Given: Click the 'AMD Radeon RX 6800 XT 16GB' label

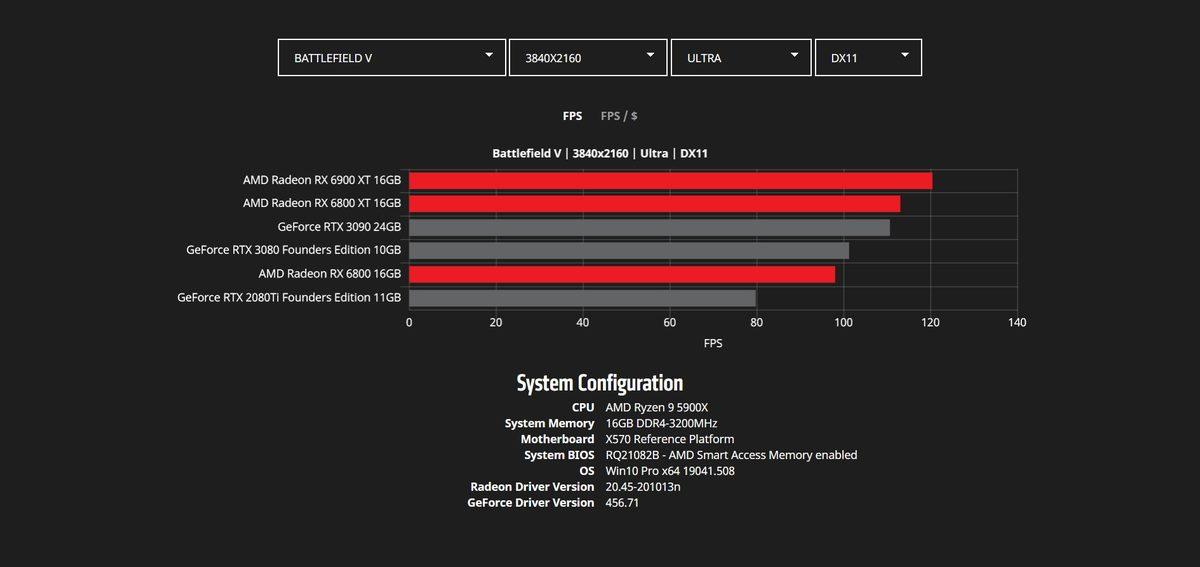Looking at the screenshot, I should pos(322,203).
